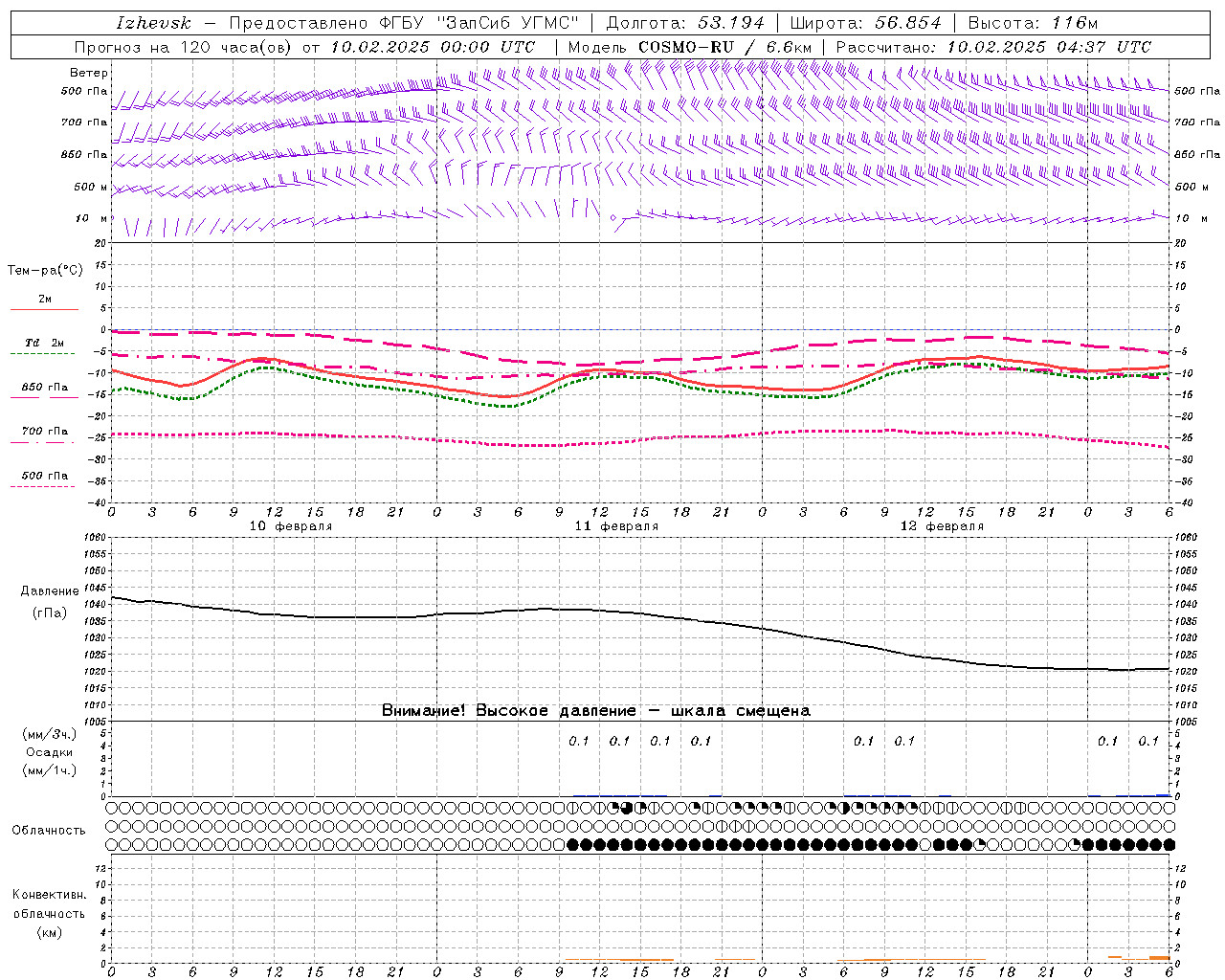Click the left '500 гПа' wind level label
1225x980 pixels.
(84, 91)
